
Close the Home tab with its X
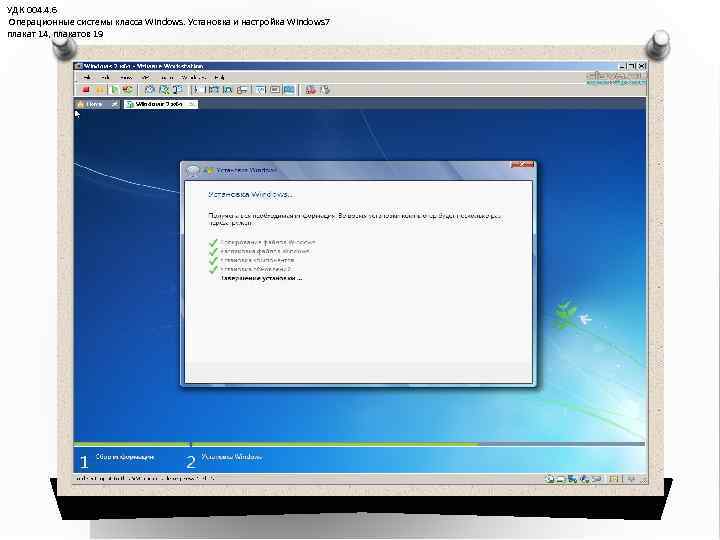(x=115, y=104)
